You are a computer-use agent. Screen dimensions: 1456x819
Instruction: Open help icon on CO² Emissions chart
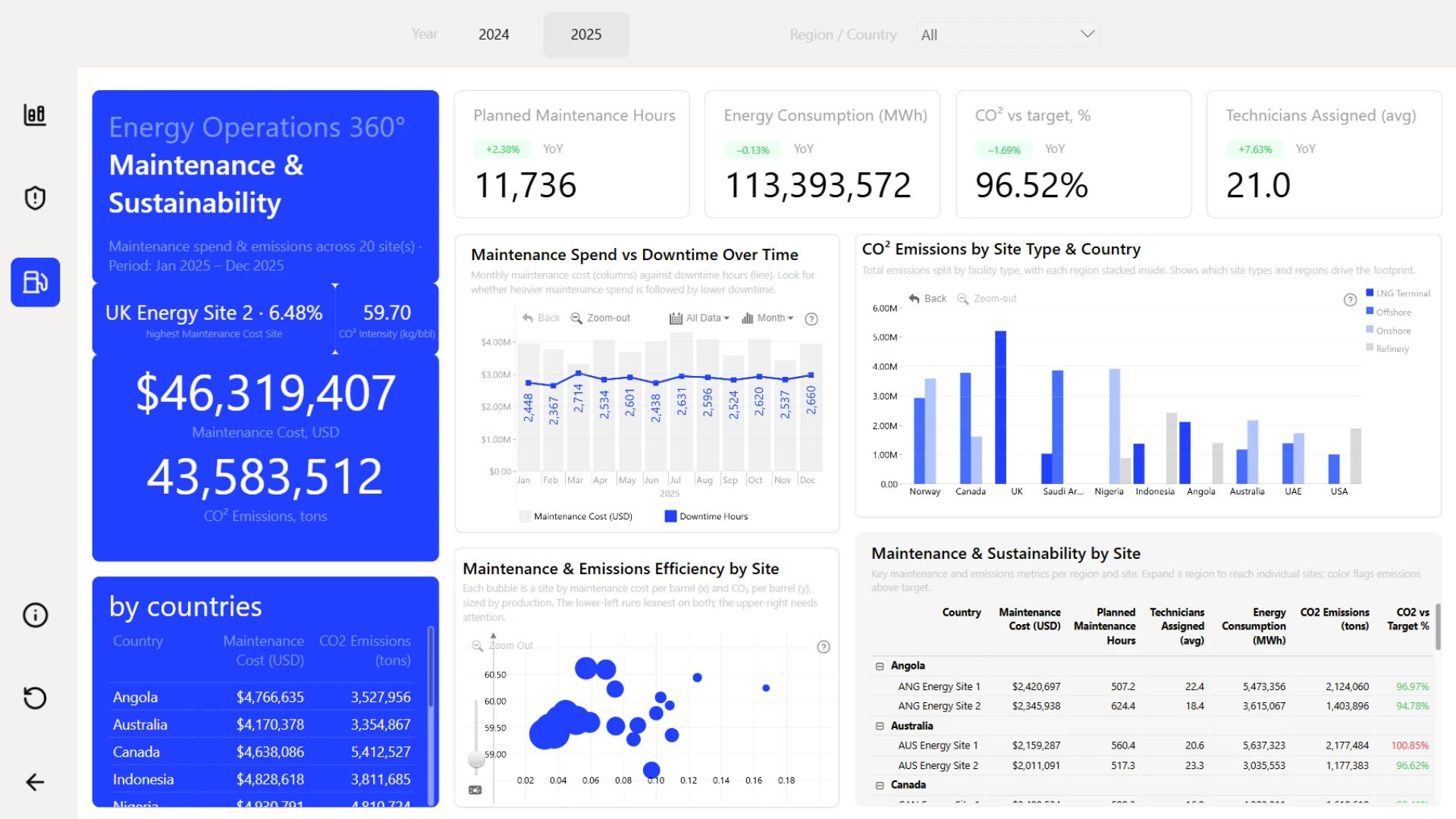1350,300
